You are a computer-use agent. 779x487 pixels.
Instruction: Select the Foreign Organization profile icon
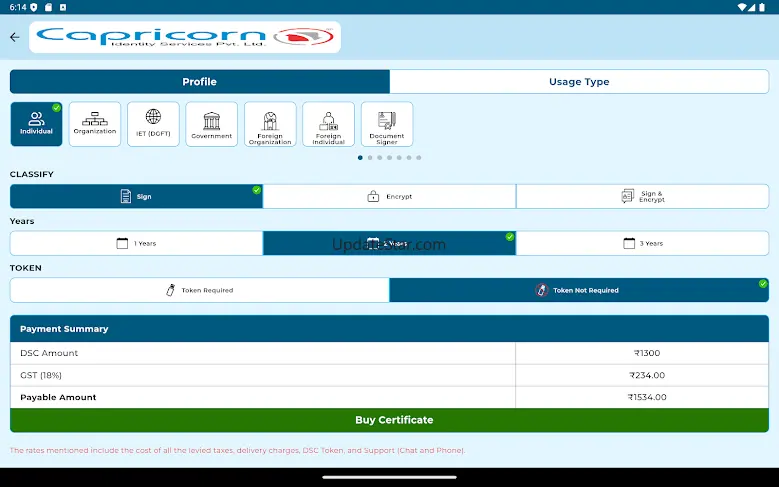[270, 124]
